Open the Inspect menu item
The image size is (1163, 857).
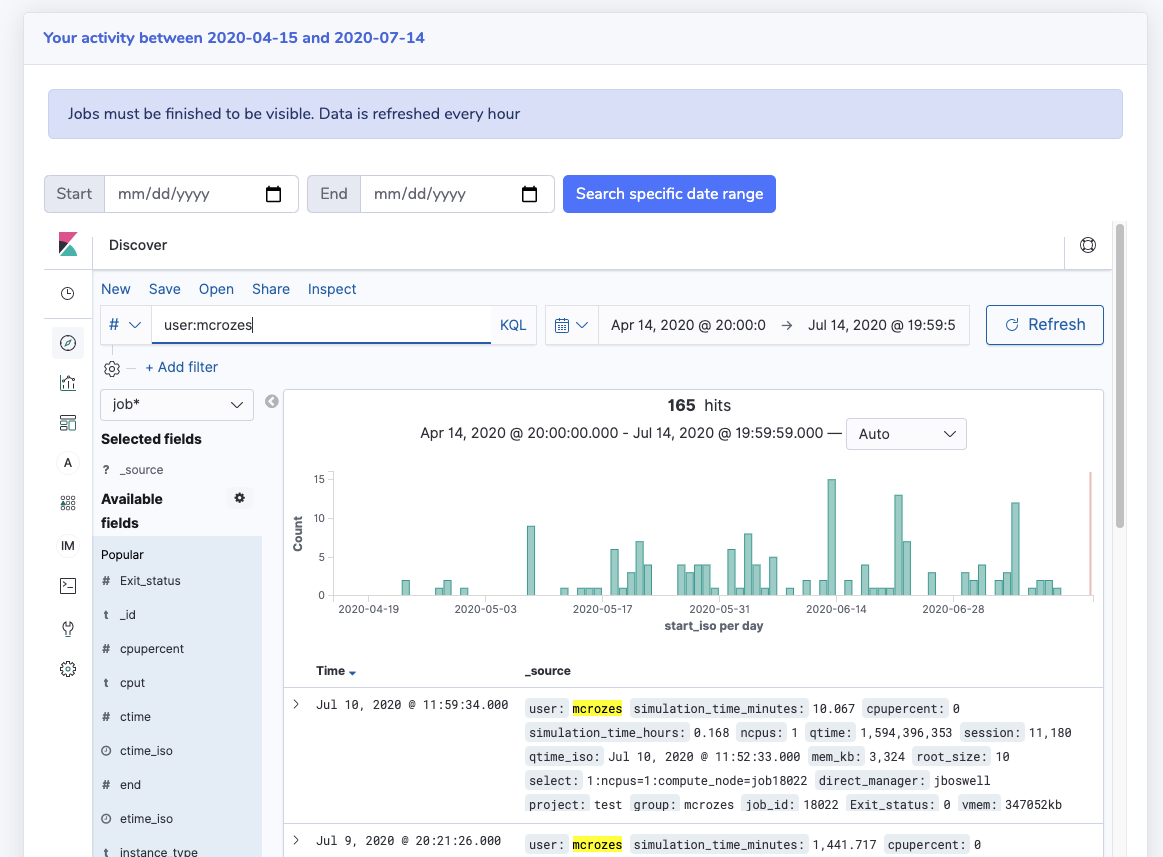coord(332,289)
